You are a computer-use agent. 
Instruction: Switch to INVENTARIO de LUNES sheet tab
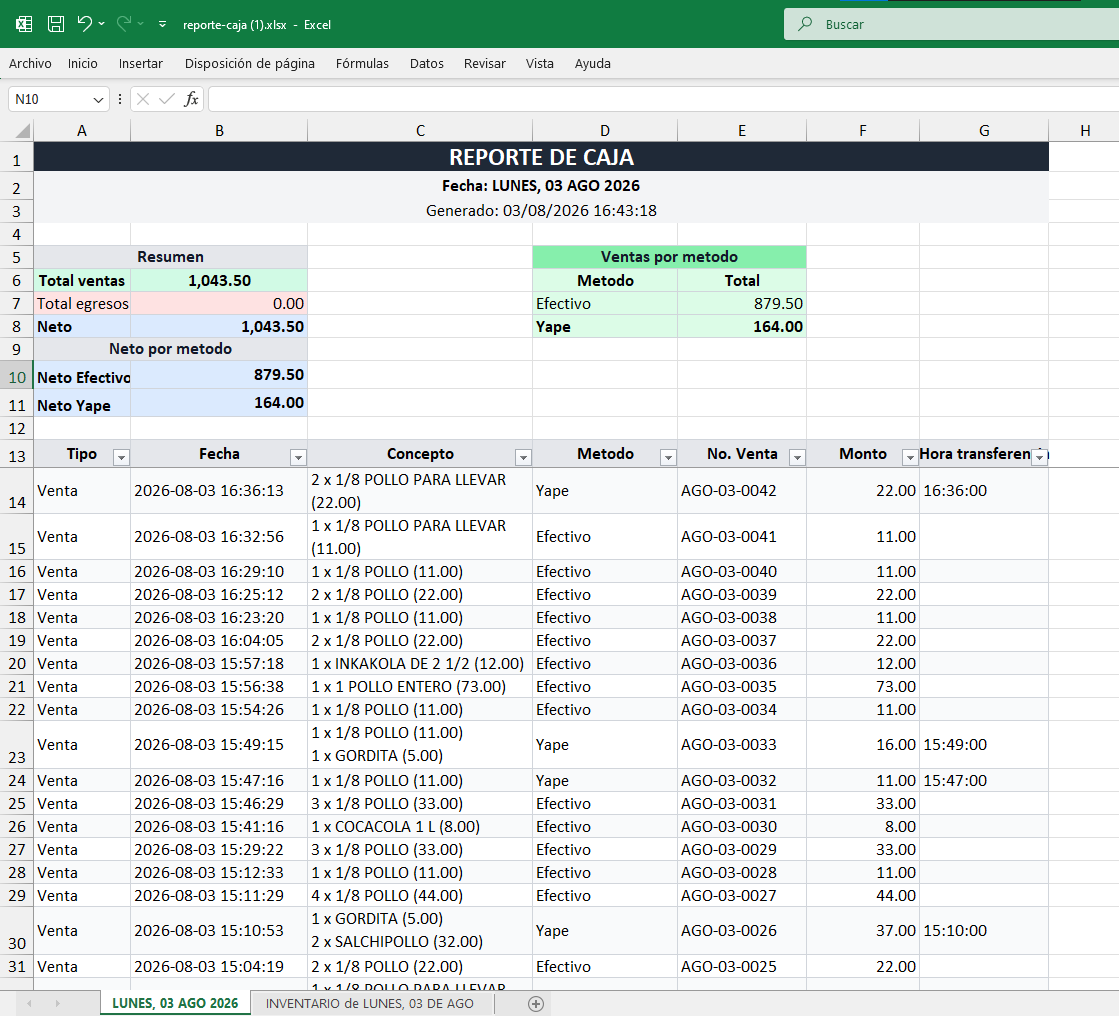(x=370, y=1003)
